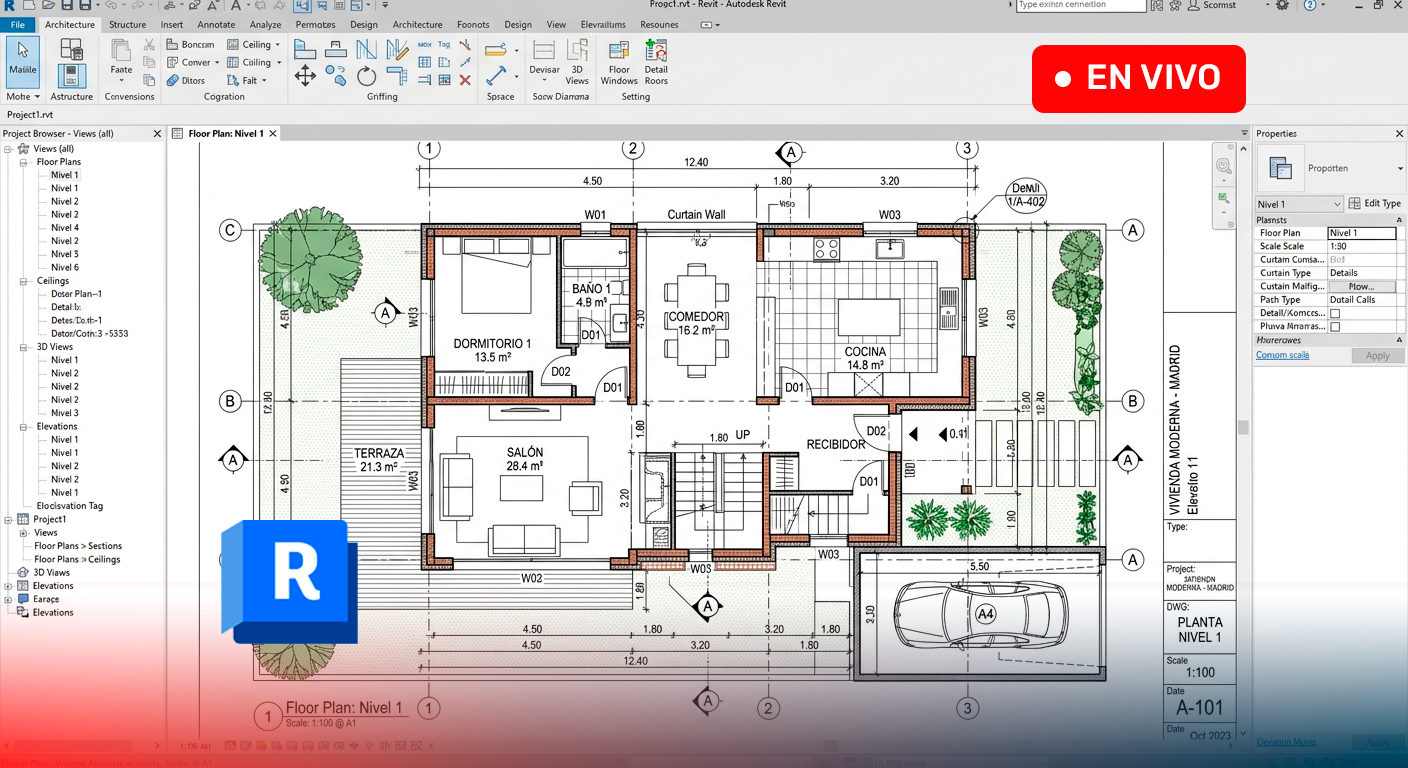
Task: Collapse the 3D Views tree node
Action: [x=23, y=347]
